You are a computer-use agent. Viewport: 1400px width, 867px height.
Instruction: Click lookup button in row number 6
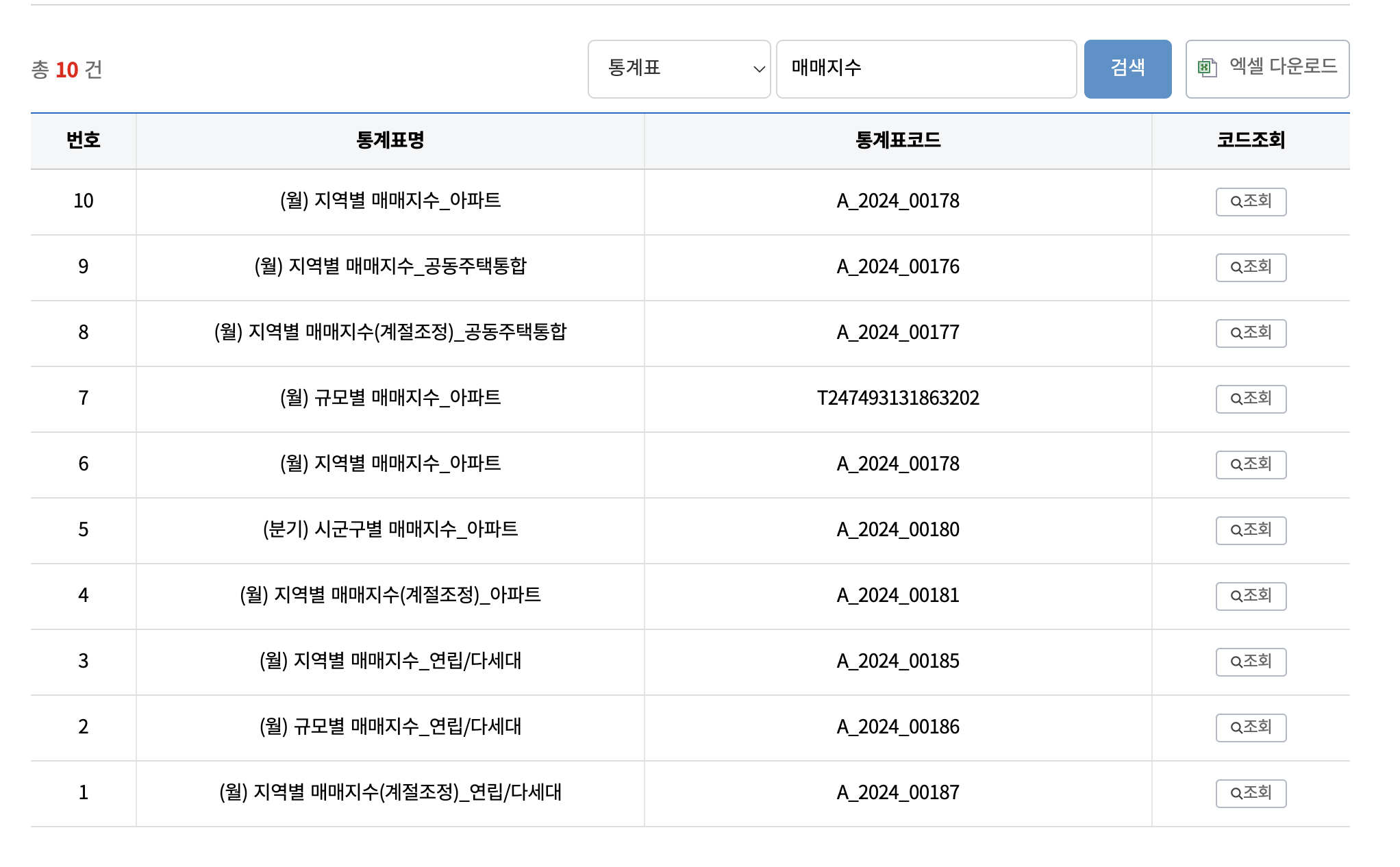1250,464
